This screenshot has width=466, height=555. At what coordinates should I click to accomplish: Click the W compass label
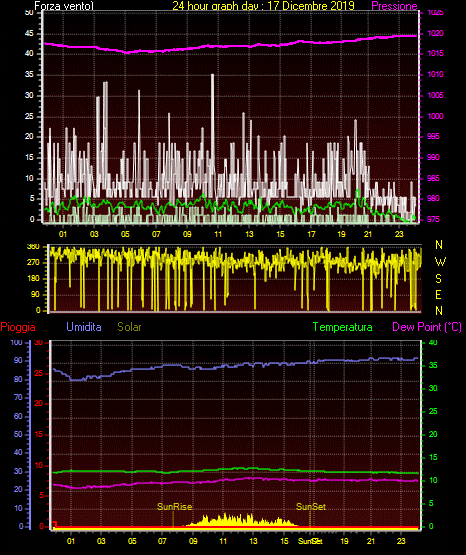coord(440,262)
